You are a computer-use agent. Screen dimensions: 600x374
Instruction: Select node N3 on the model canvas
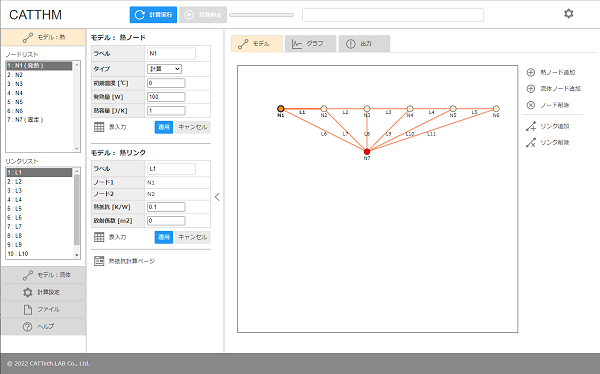(367, 109)
